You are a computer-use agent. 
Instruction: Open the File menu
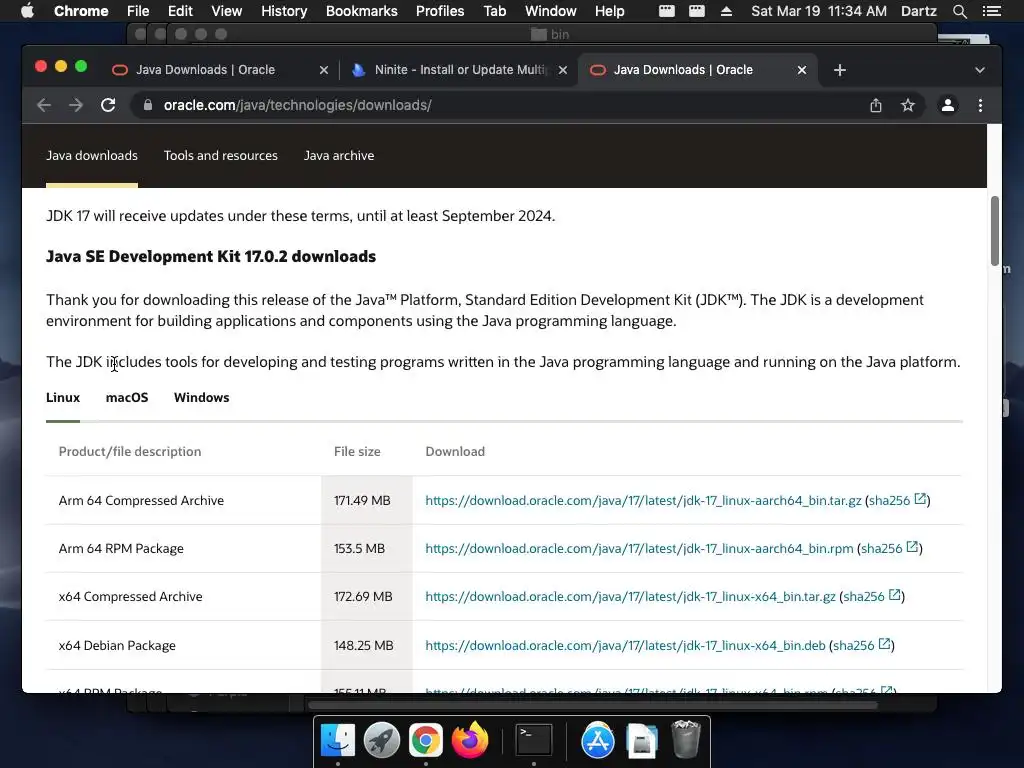pos(138,11)
